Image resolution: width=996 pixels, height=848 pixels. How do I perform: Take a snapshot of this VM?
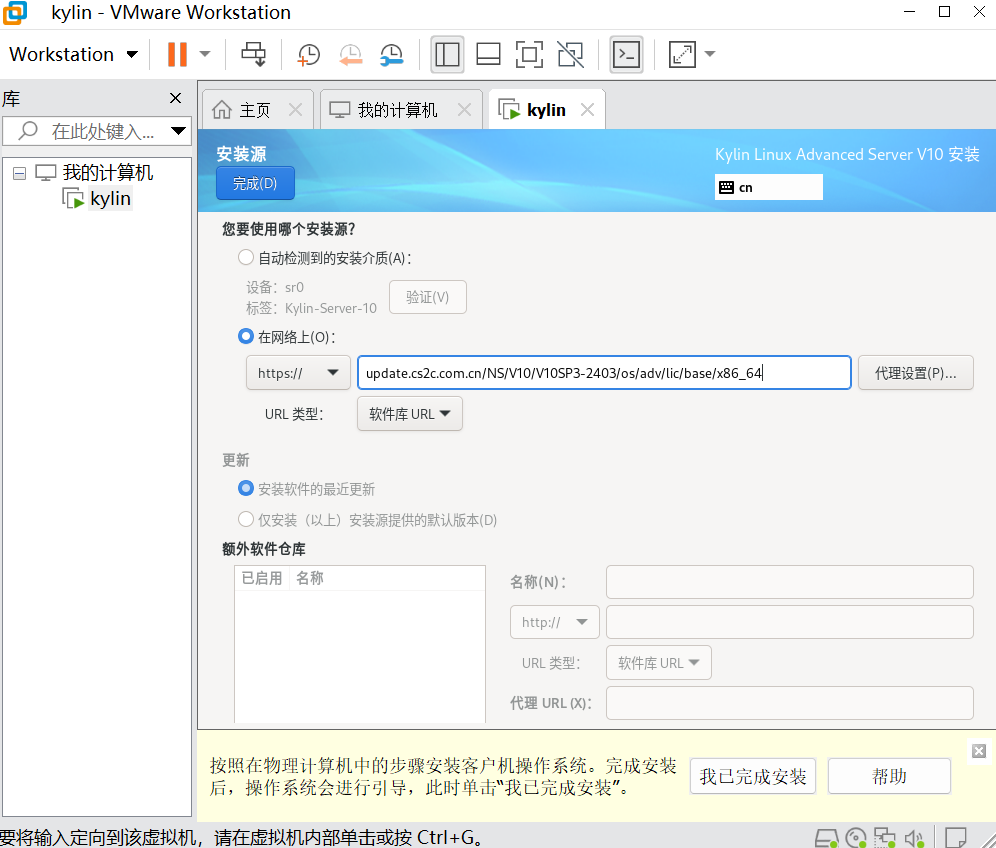coord(309,55)
